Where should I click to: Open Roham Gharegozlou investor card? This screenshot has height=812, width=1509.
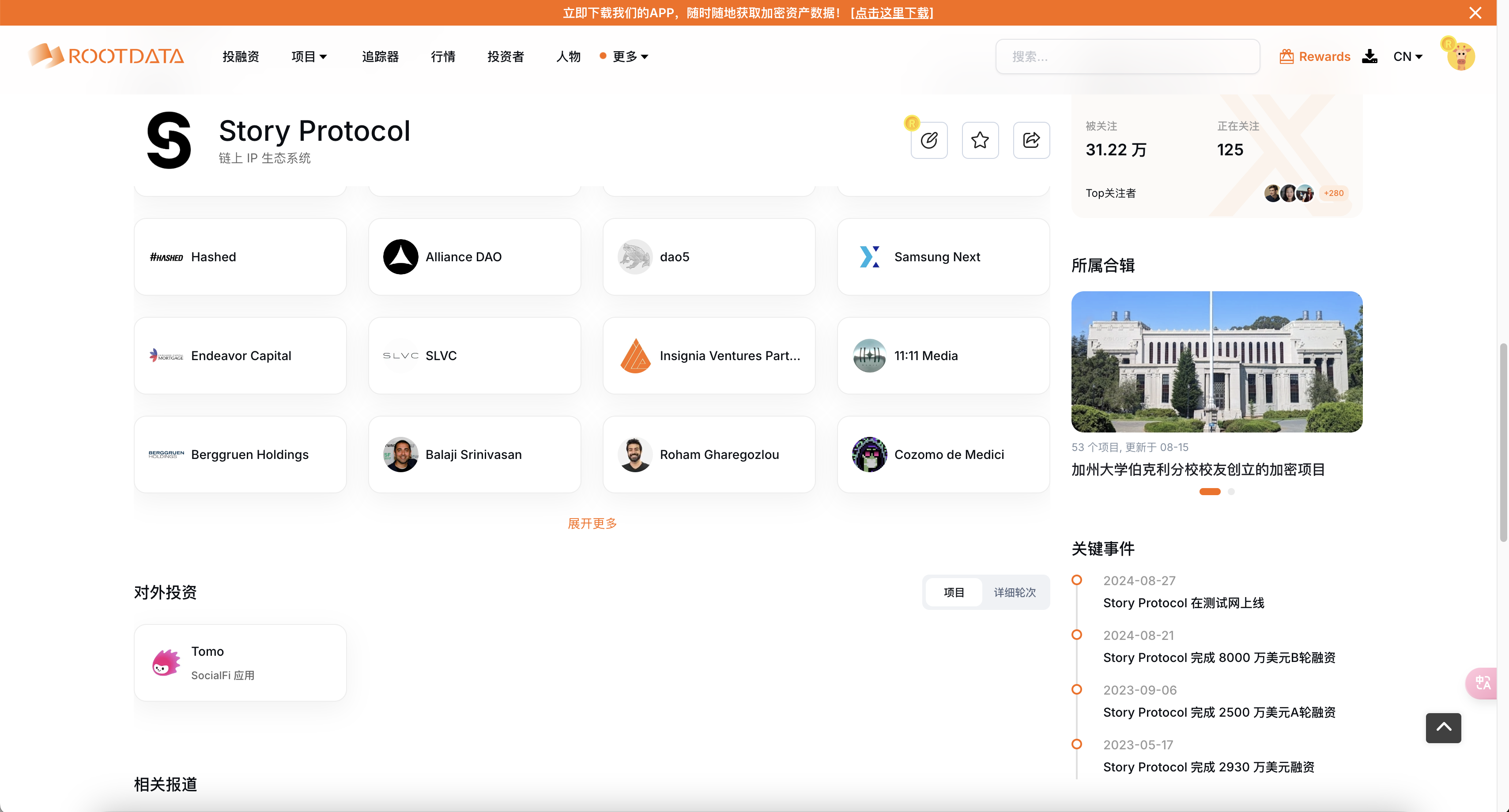pos(709,454)
